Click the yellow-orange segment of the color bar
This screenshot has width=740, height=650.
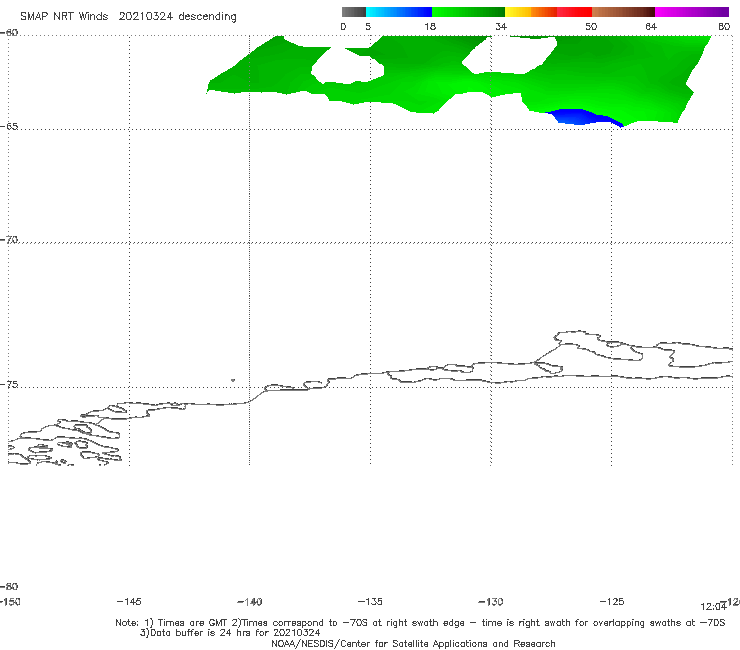coord(531,12)
